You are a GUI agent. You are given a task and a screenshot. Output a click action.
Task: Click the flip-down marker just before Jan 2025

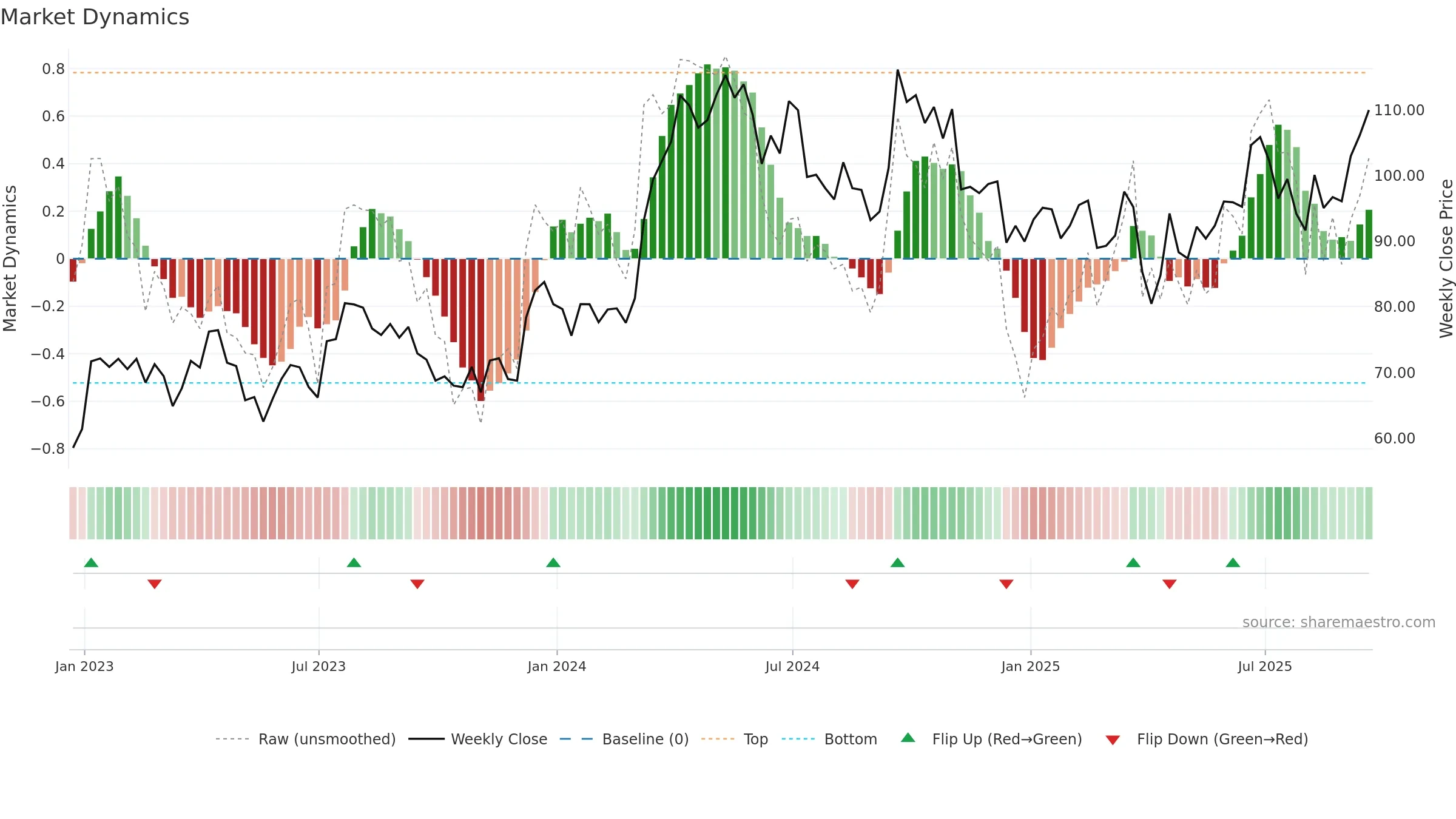tap(1006, 584)
